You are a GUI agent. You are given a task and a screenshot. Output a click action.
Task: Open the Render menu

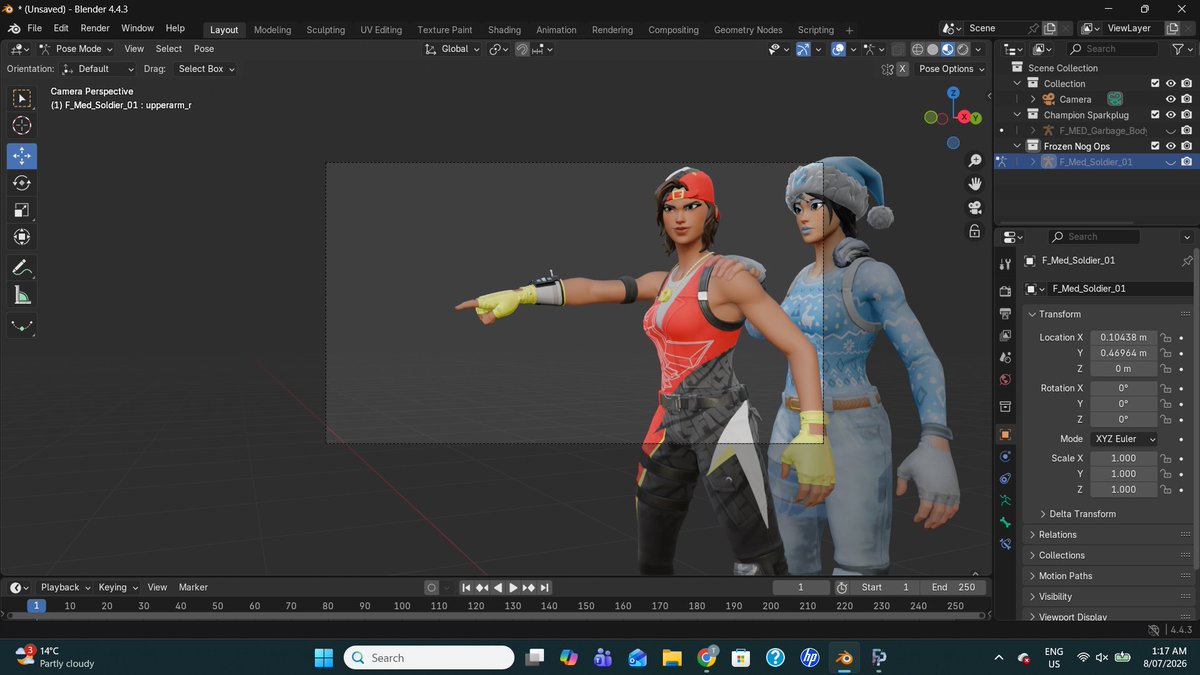(x=95, y=28)
